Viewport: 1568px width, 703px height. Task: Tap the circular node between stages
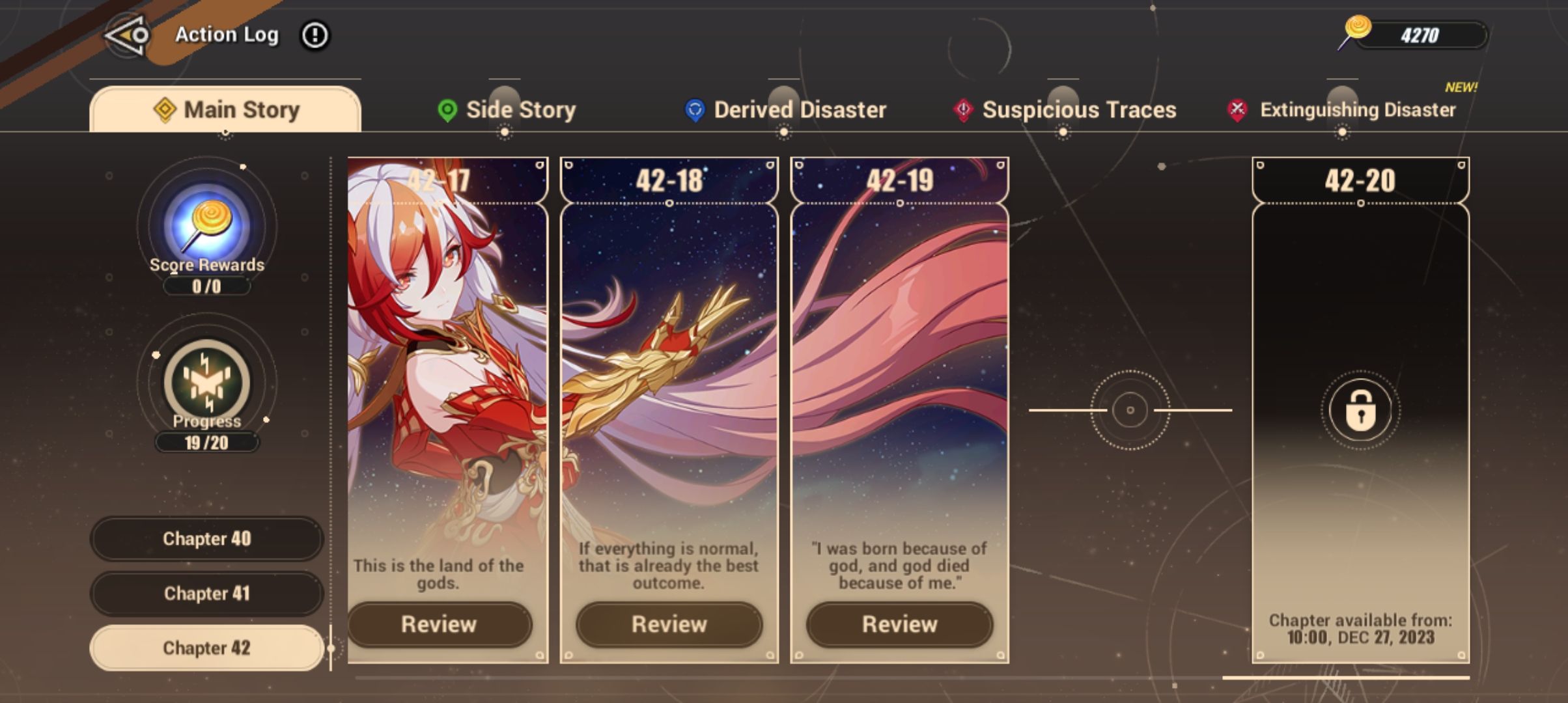[x=1130, y=410]
